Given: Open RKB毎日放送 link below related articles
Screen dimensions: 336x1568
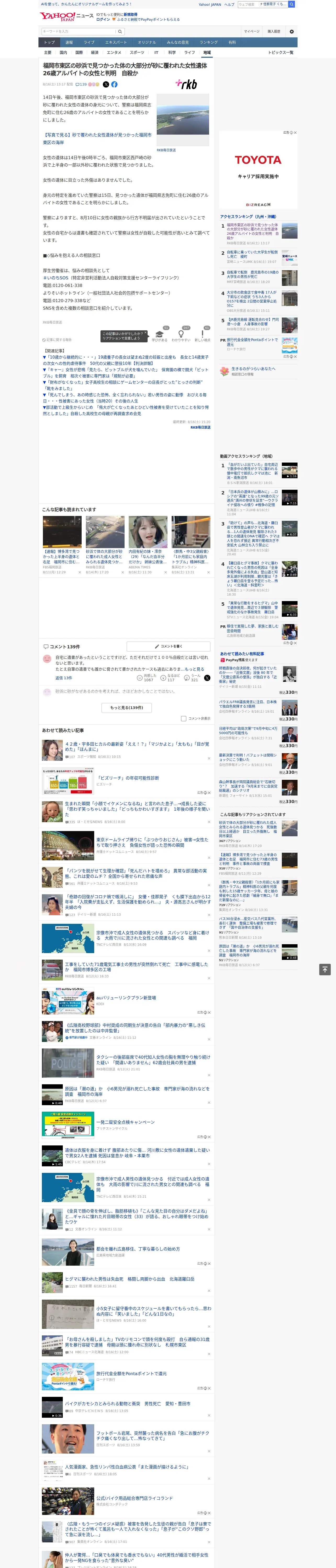Looking at the screenshot, I should (200, 427).
